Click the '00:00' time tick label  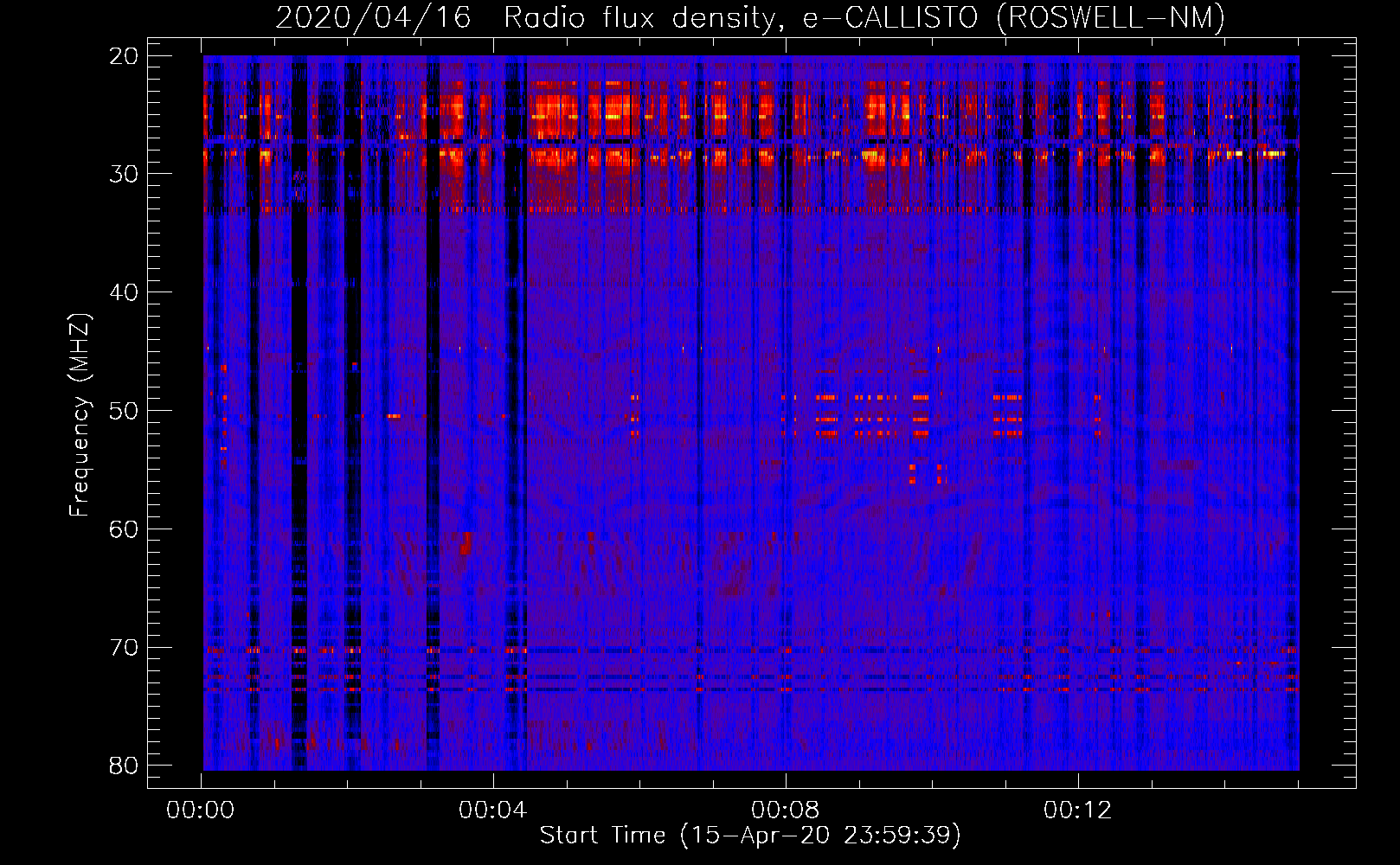click(x=201, y=811)
